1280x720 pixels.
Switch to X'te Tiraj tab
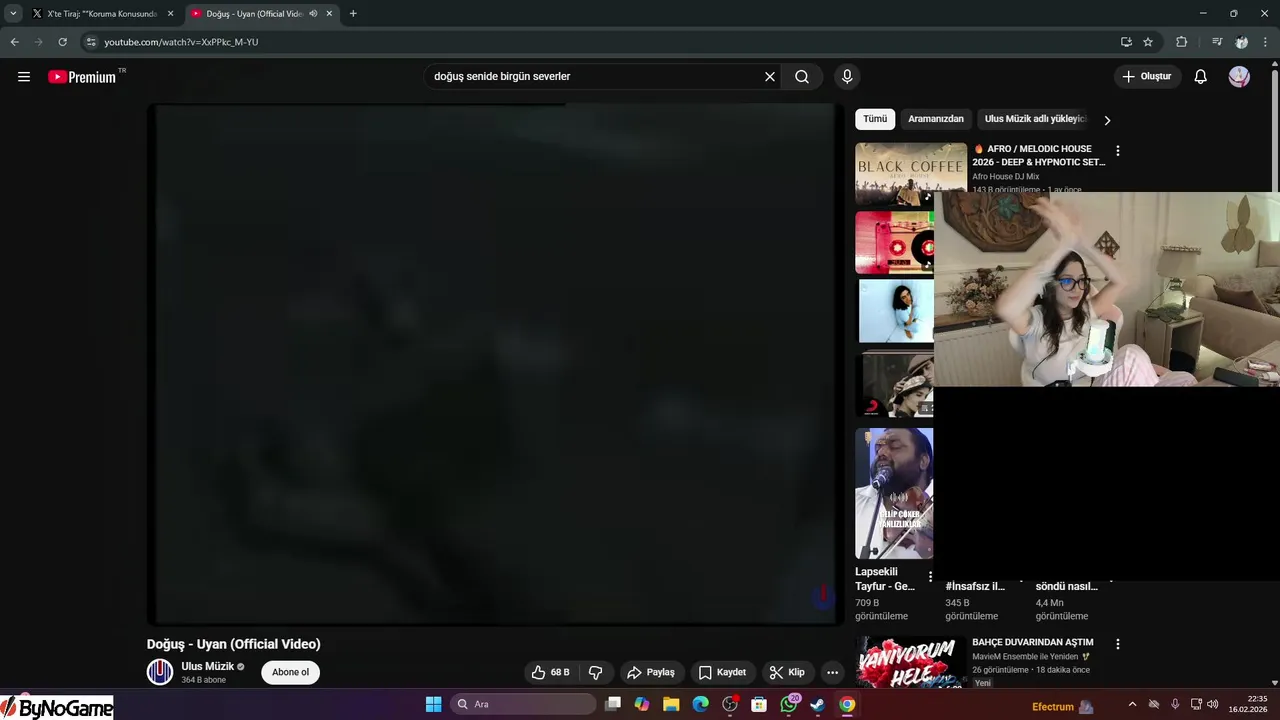(102, 14)
